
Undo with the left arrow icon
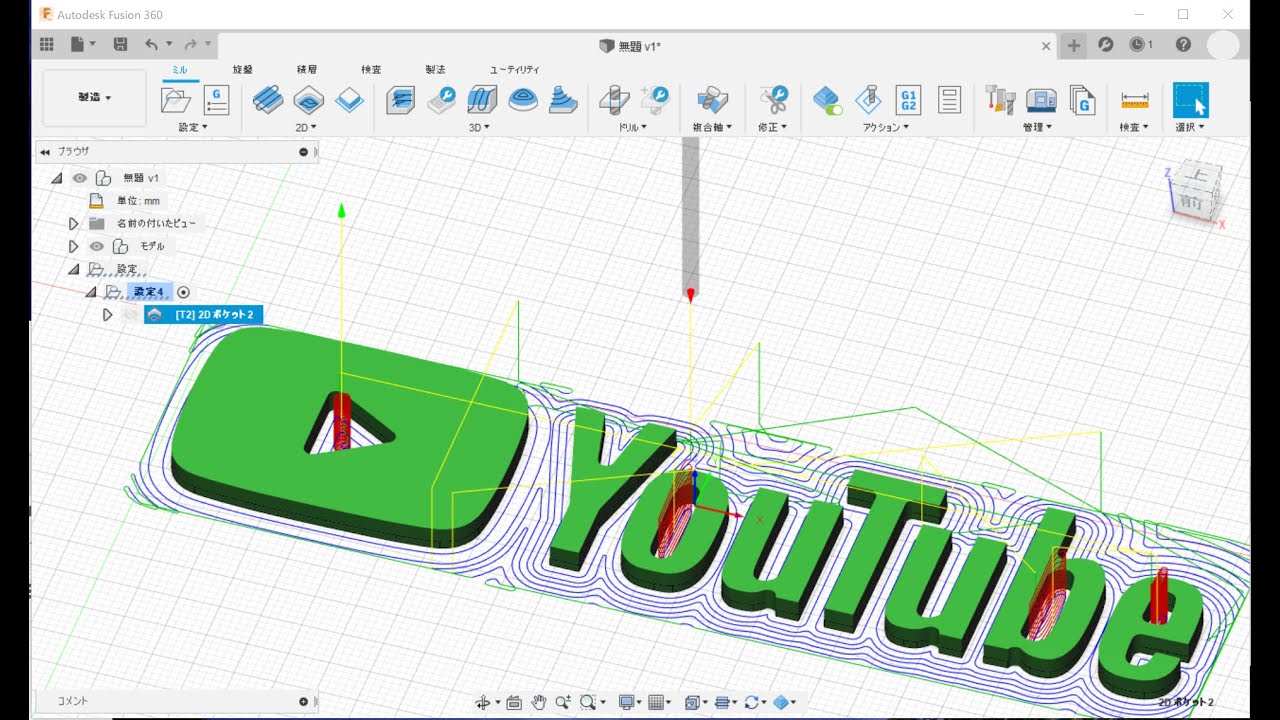(151, 44)
